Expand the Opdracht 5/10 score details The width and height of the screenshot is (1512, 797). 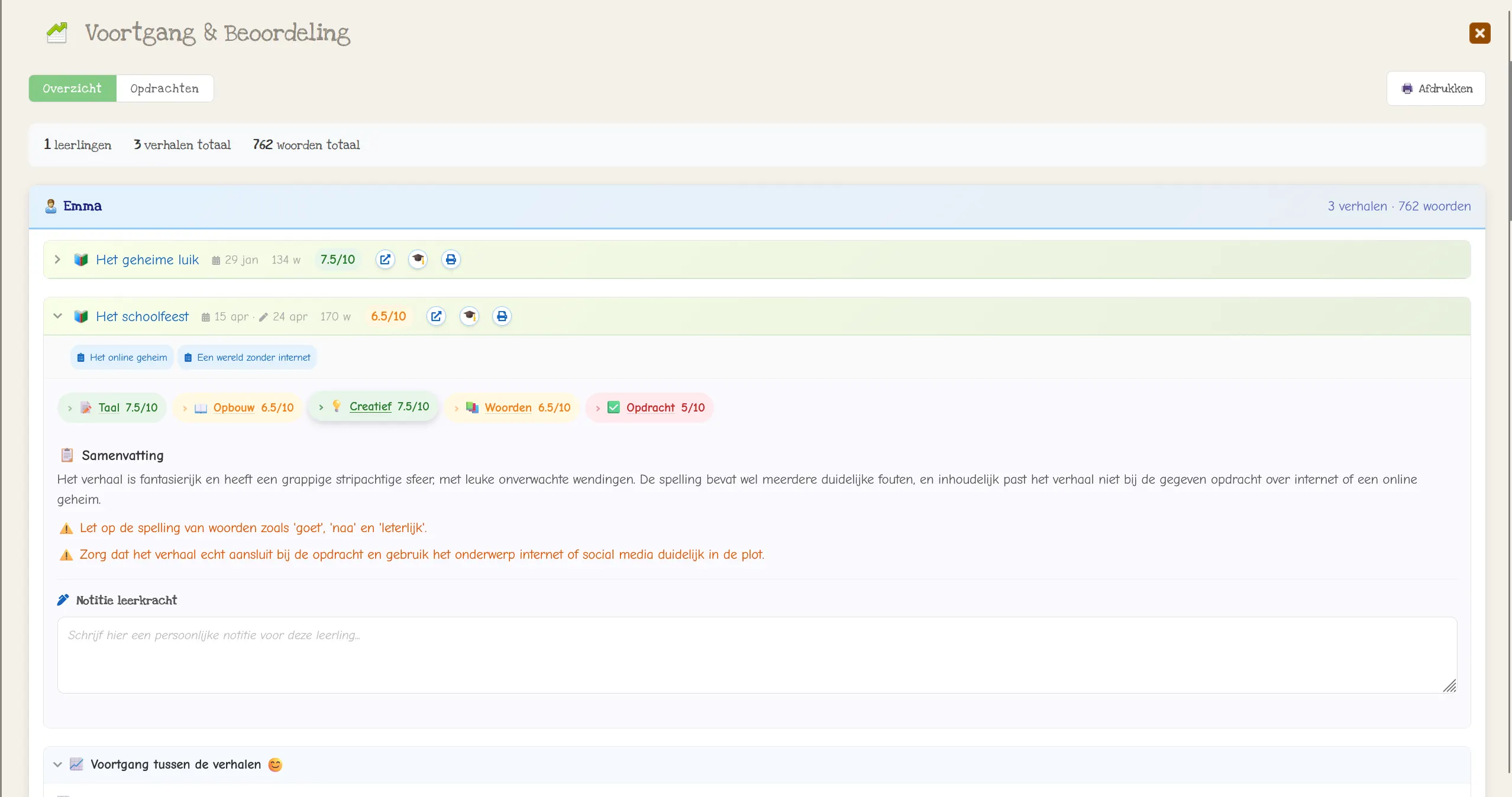[650, 407]
